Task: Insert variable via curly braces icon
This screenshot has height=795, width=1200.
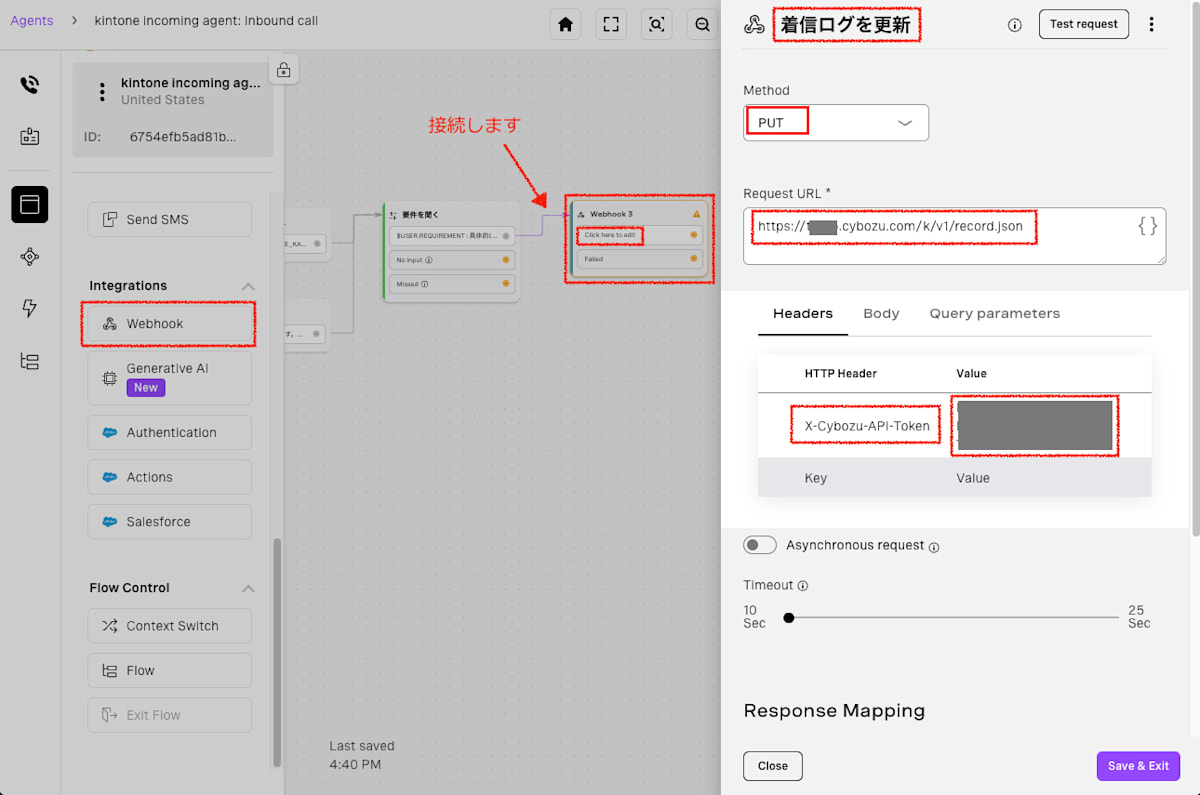Action: 1148,226
